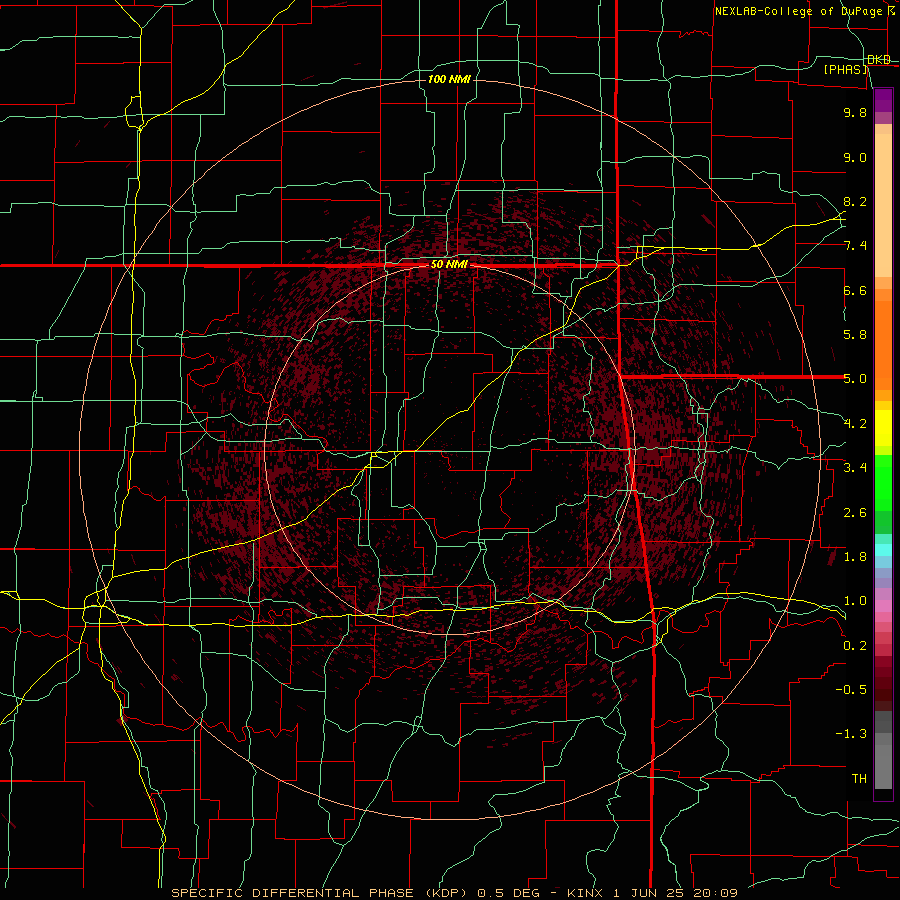Click the 0.2 scale value
Viewport: 900px width, 900px height.
[855, 646]
